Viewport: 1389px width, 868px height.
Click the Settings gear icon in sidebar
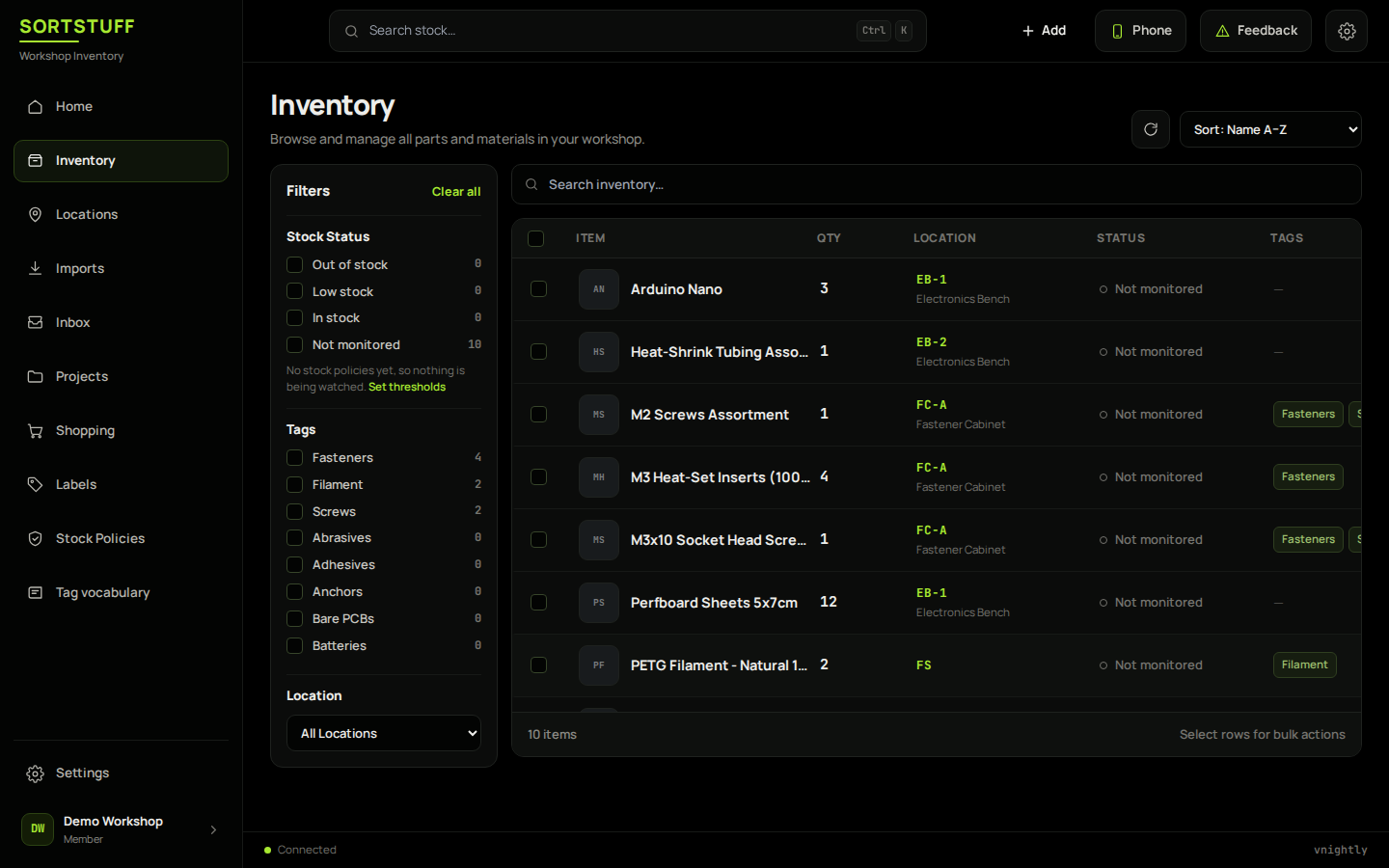click(x=36, y=773)
